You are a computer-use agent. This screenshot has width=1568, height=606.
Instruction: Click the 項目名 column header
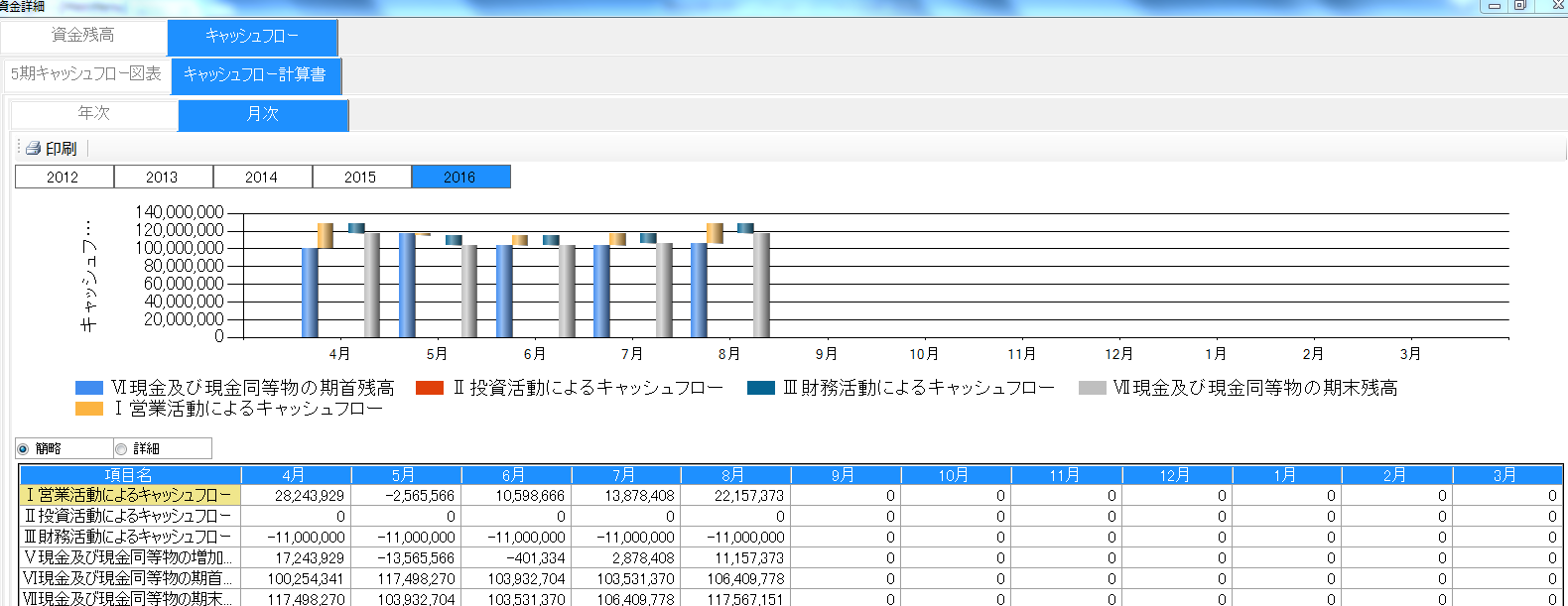coord(129,475)
